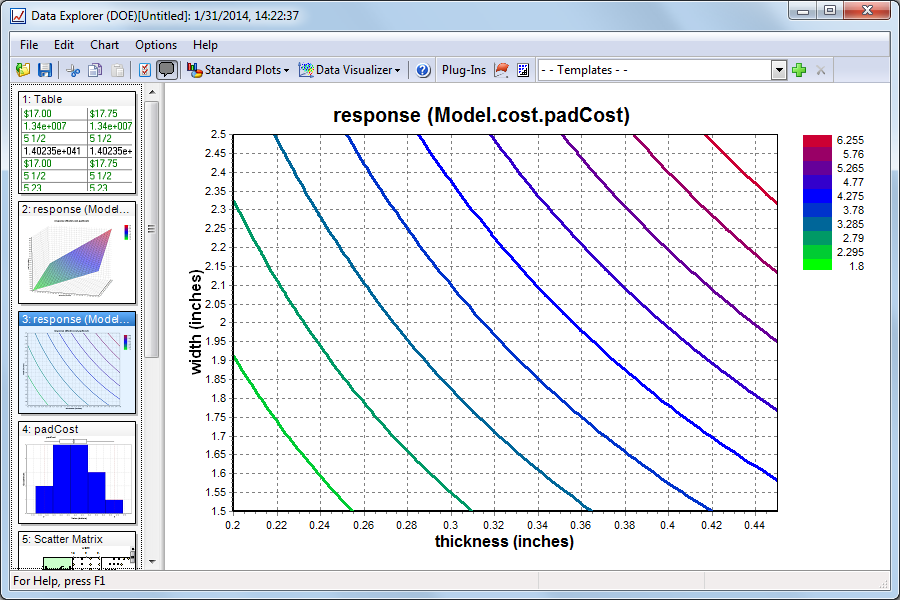Toggle the checklist icon in toolbar
900x600 pixels.
(145, 70)
